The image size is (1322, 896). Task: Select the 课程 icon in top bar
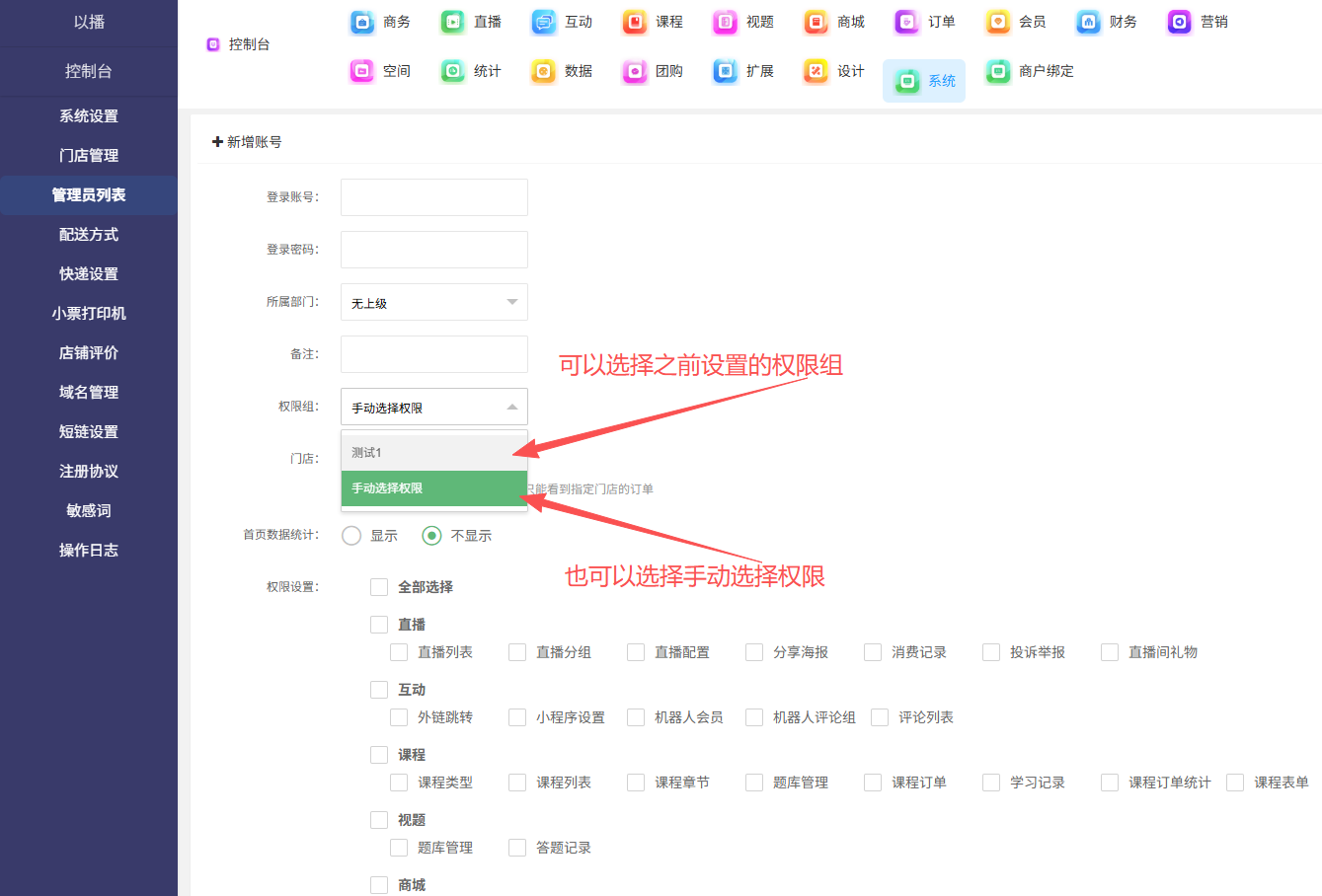(x=635, y=22)
